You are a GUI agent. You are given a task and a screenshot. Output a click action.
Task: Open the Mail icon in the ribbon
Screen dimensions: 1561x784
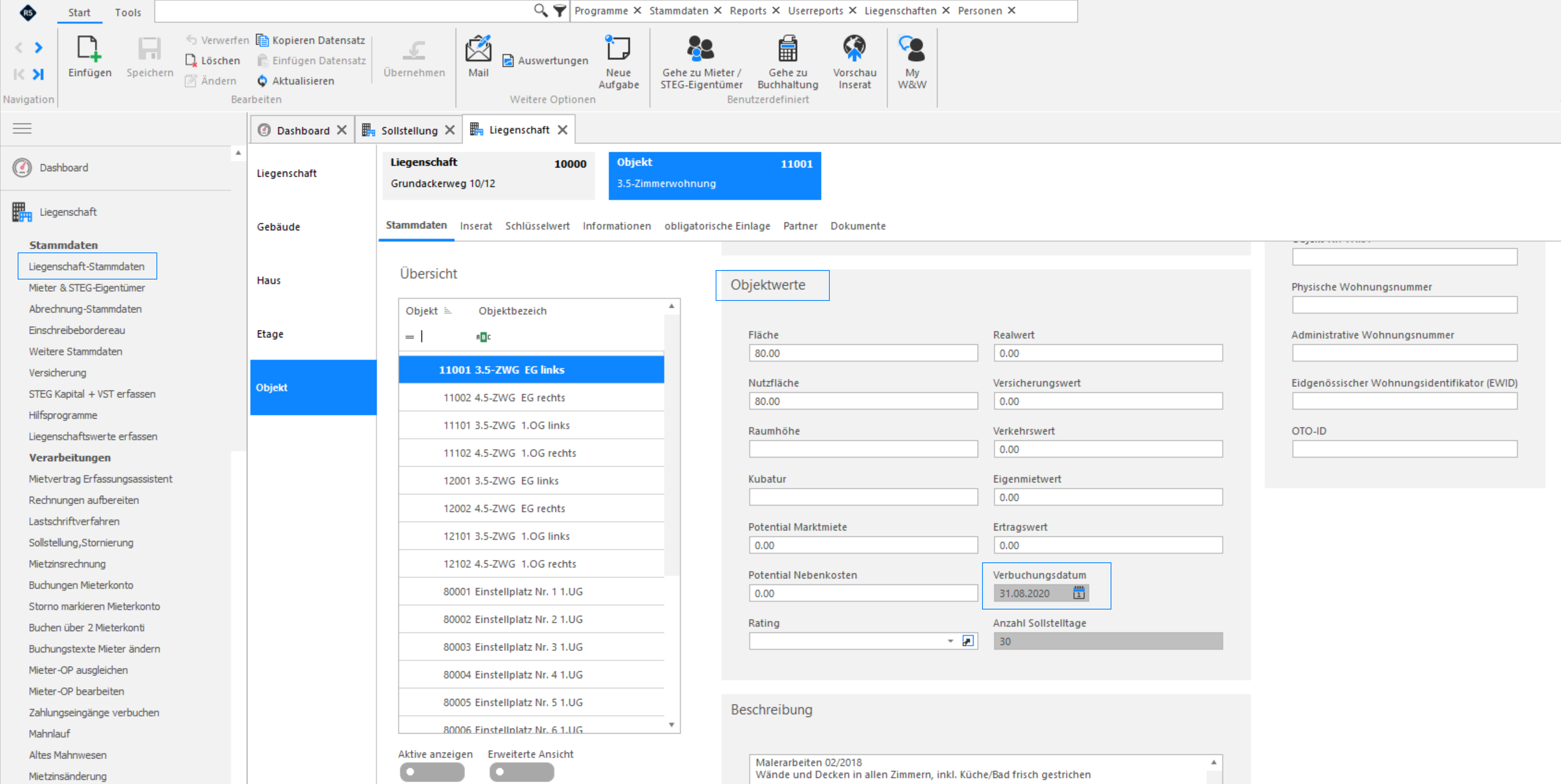[477, 48]
